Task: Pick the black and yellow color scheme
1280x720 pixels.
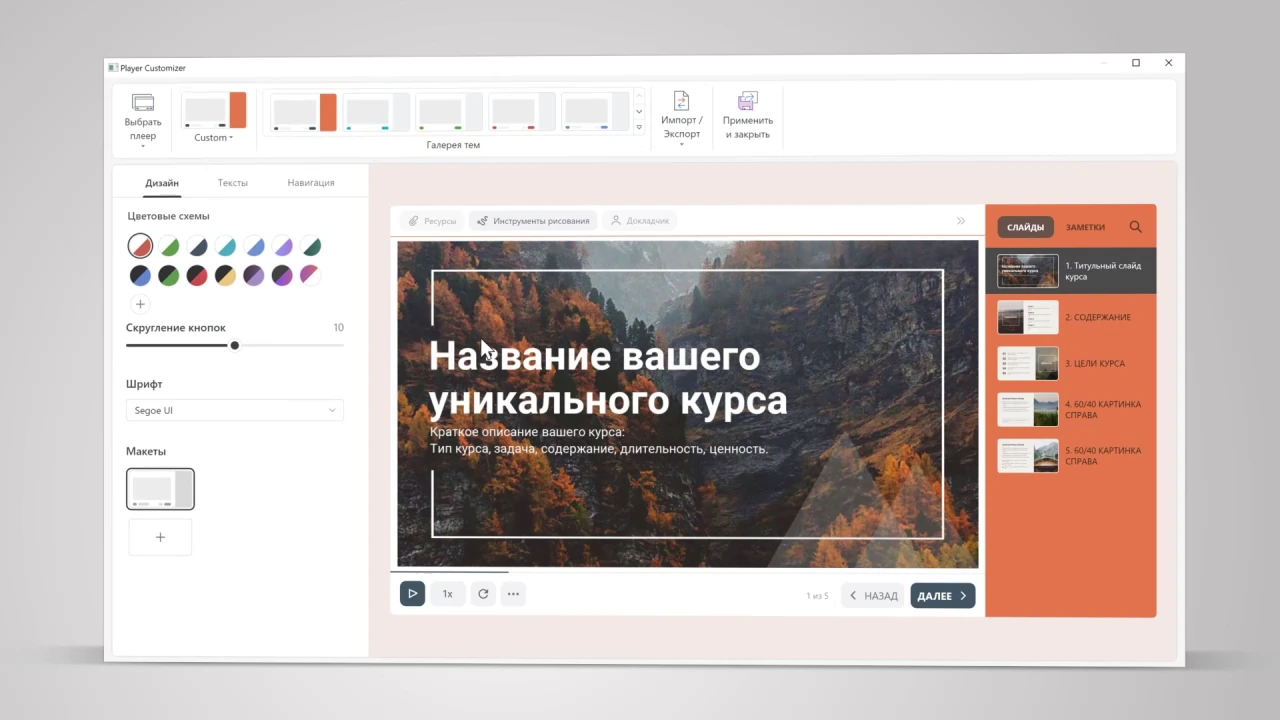Action: coord(226,275)
